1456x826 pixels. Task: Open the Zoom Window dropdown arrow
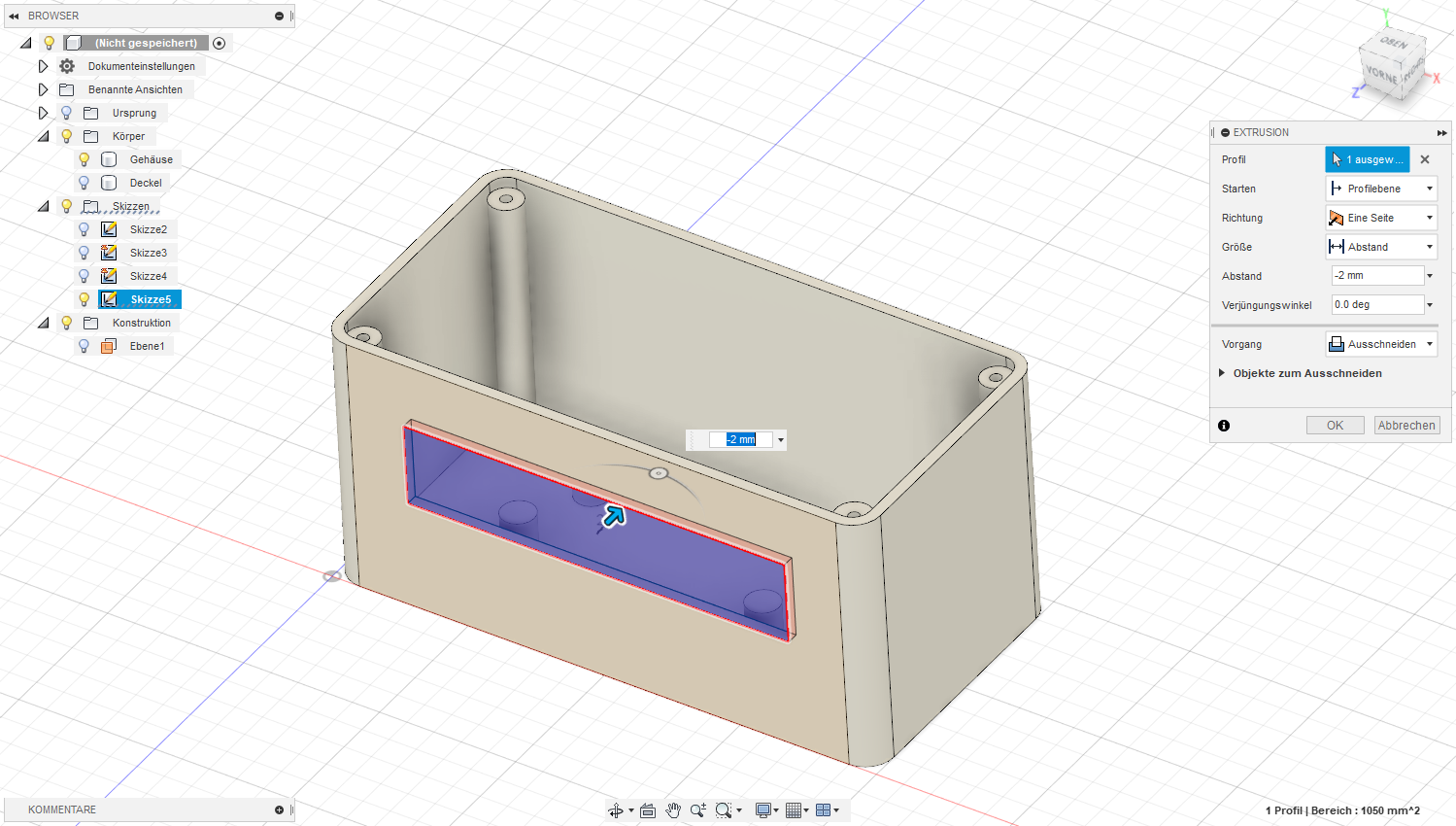pos(739,810)
